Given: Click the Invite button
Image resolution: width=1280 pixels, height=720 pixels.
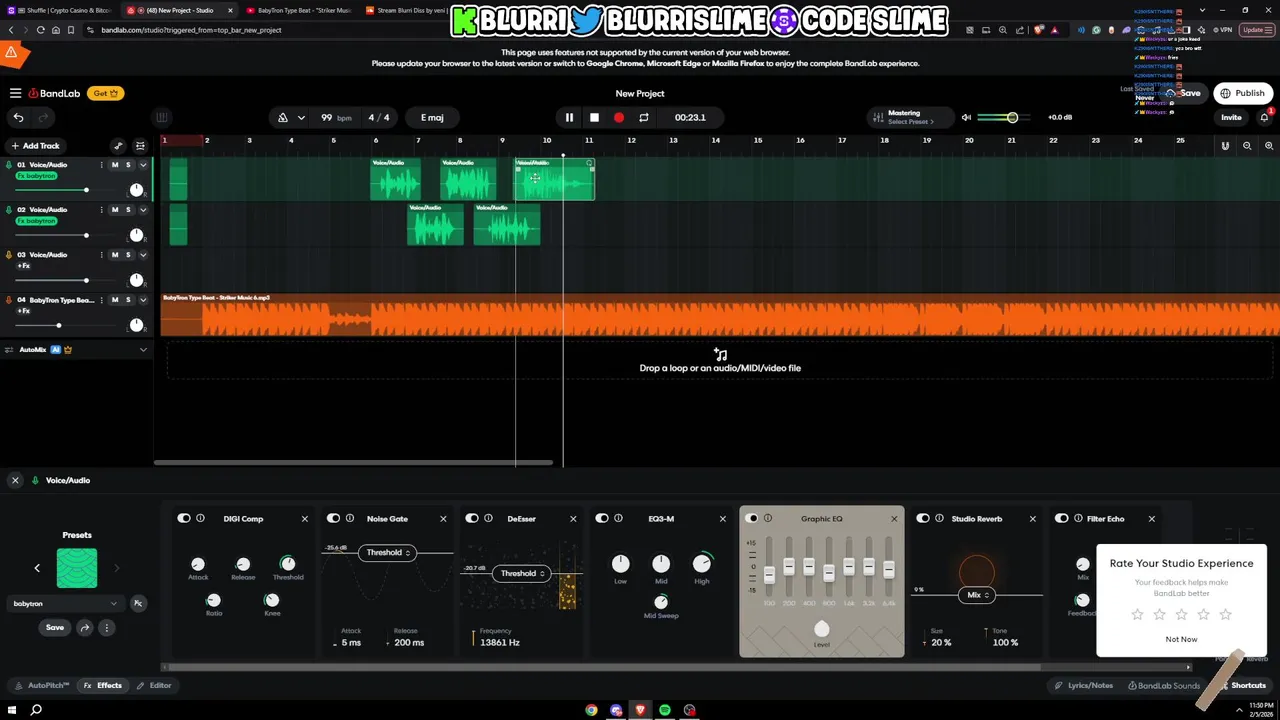Looking at the screenshot, I should pos(1231,117).
